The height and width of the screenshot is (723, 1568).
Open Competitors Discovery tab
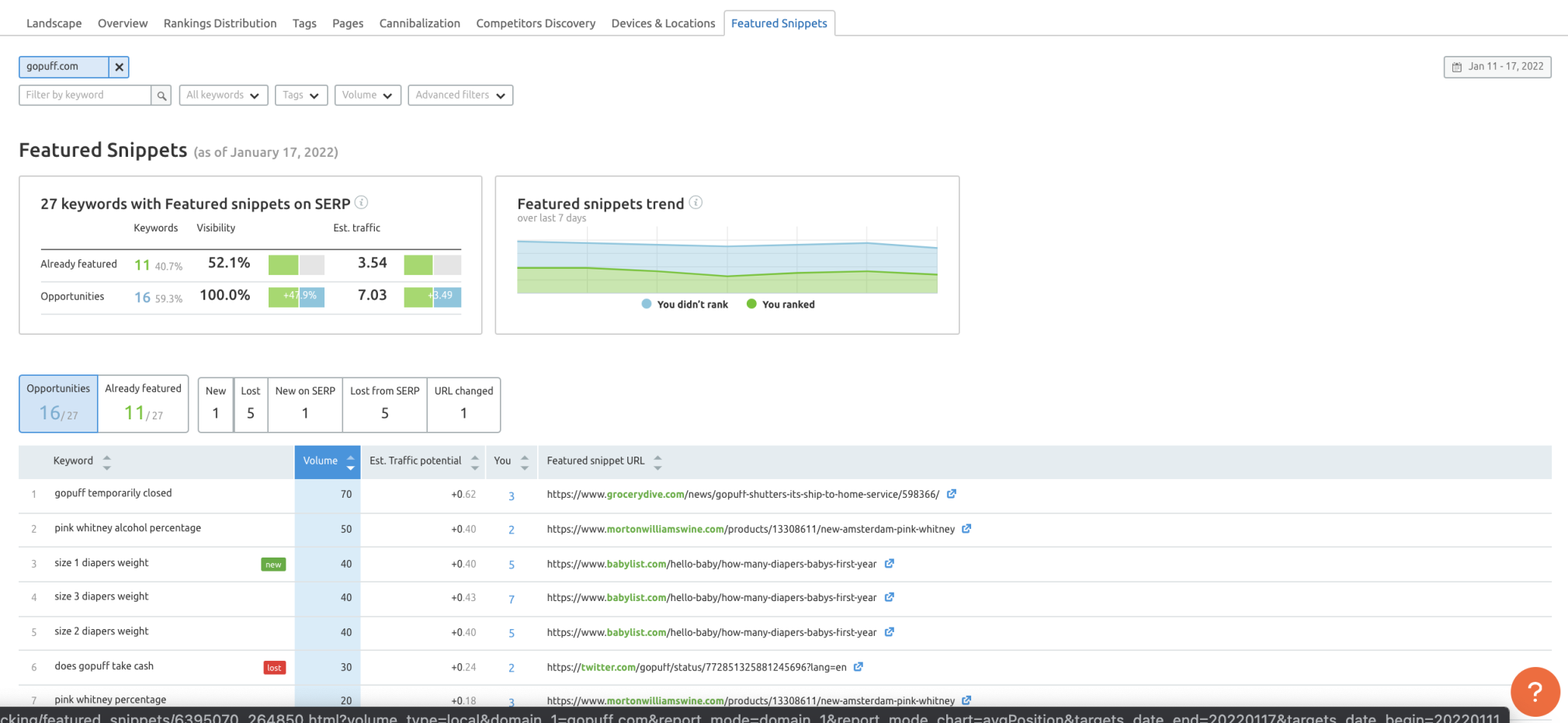tap(536, 23)
